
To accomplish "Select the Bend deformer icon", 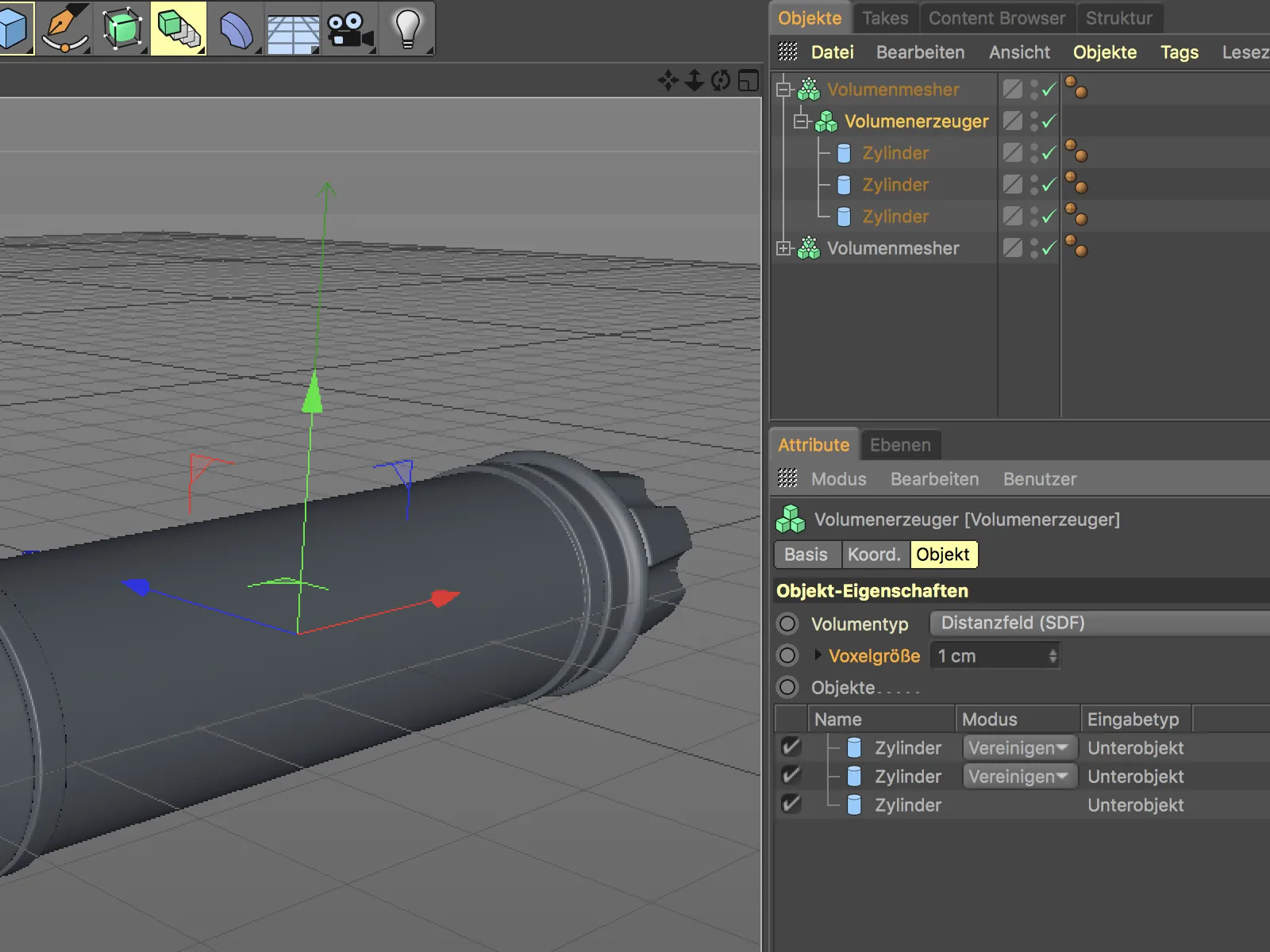I will pos(236,30).
